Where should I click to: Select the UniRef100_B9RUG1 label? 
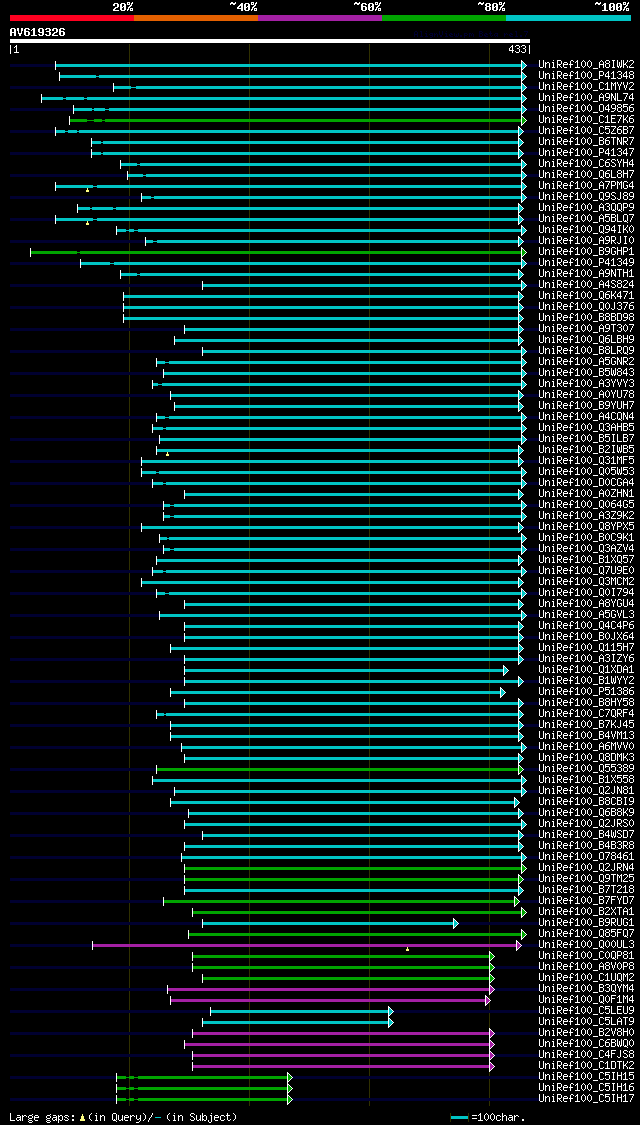click(586, 923)
